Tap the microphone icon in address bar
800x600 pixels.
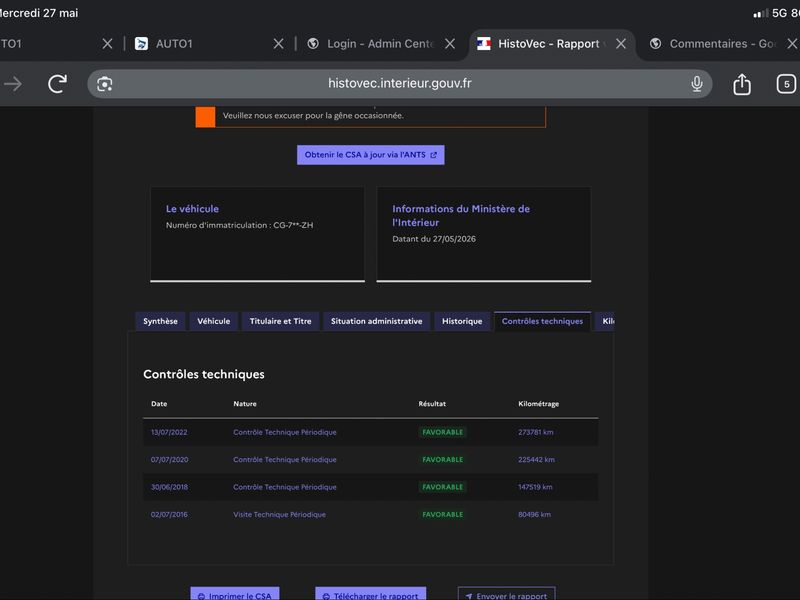[x=696, y=84]
